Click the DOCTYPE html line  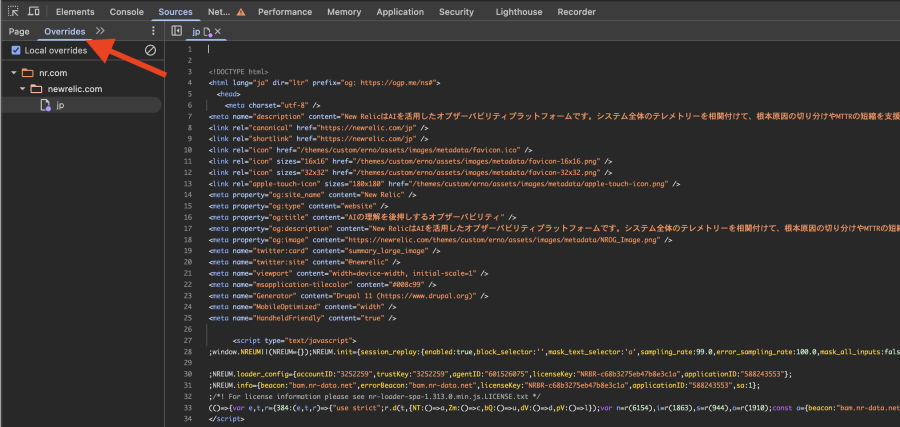pos(238,72)
